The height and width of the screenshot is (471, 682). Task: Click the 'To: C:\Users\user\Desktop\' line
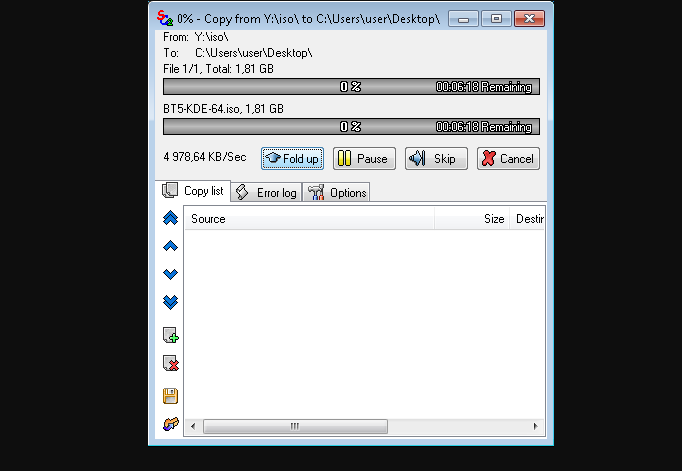point(238,53)
